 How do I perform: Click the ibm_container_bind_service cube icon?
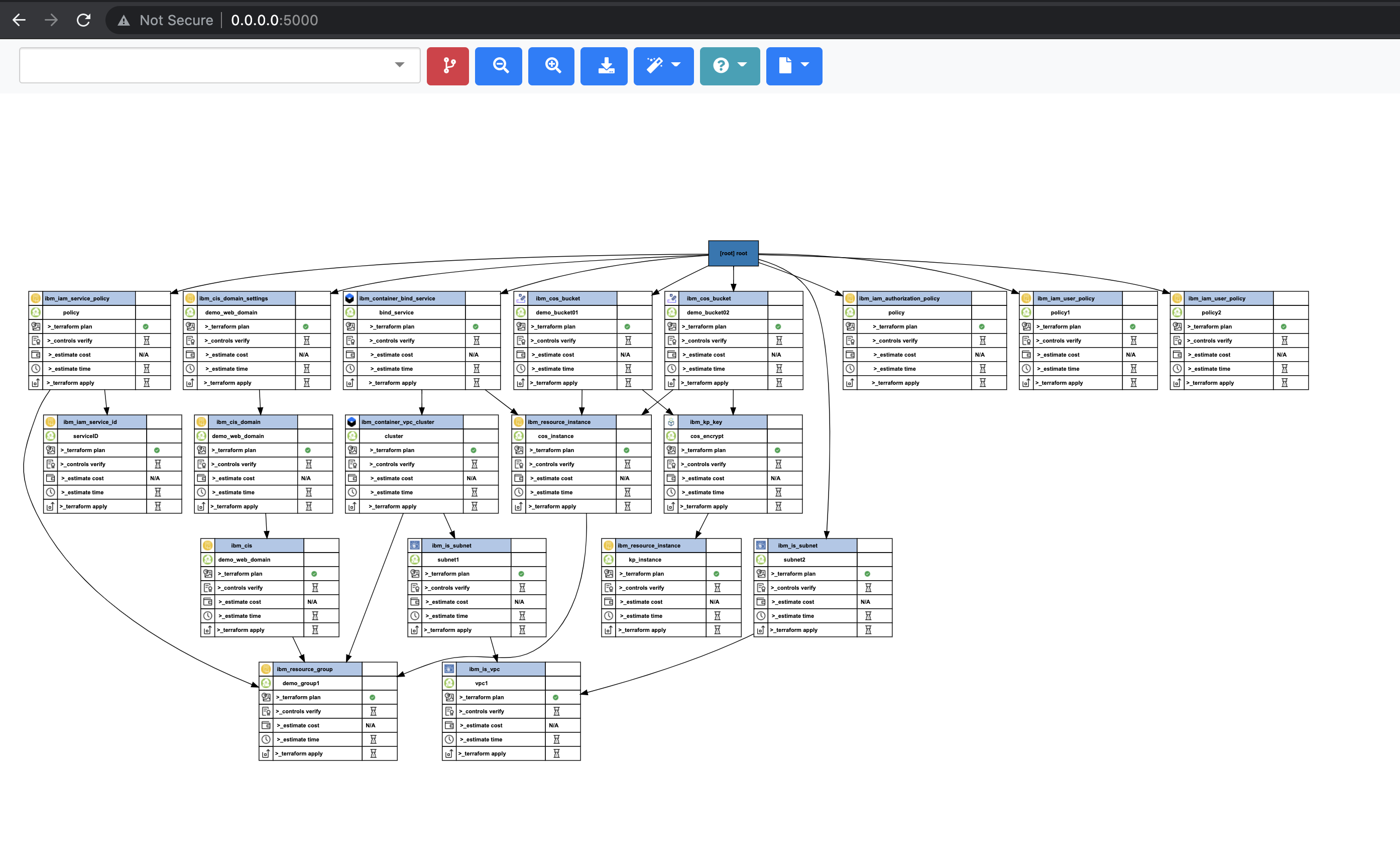click(350, 298)
